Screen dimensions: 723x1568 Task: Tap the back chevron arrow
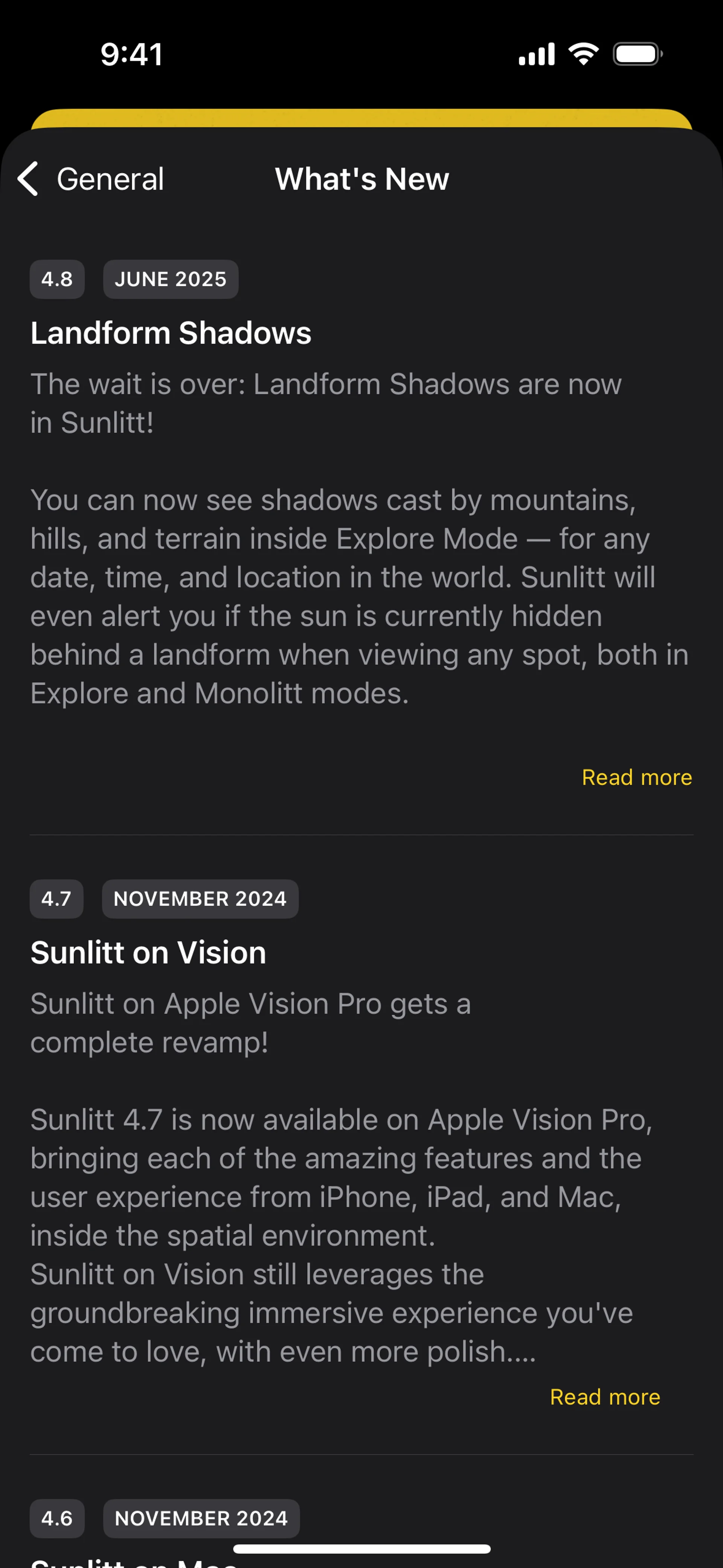(28, 179)
